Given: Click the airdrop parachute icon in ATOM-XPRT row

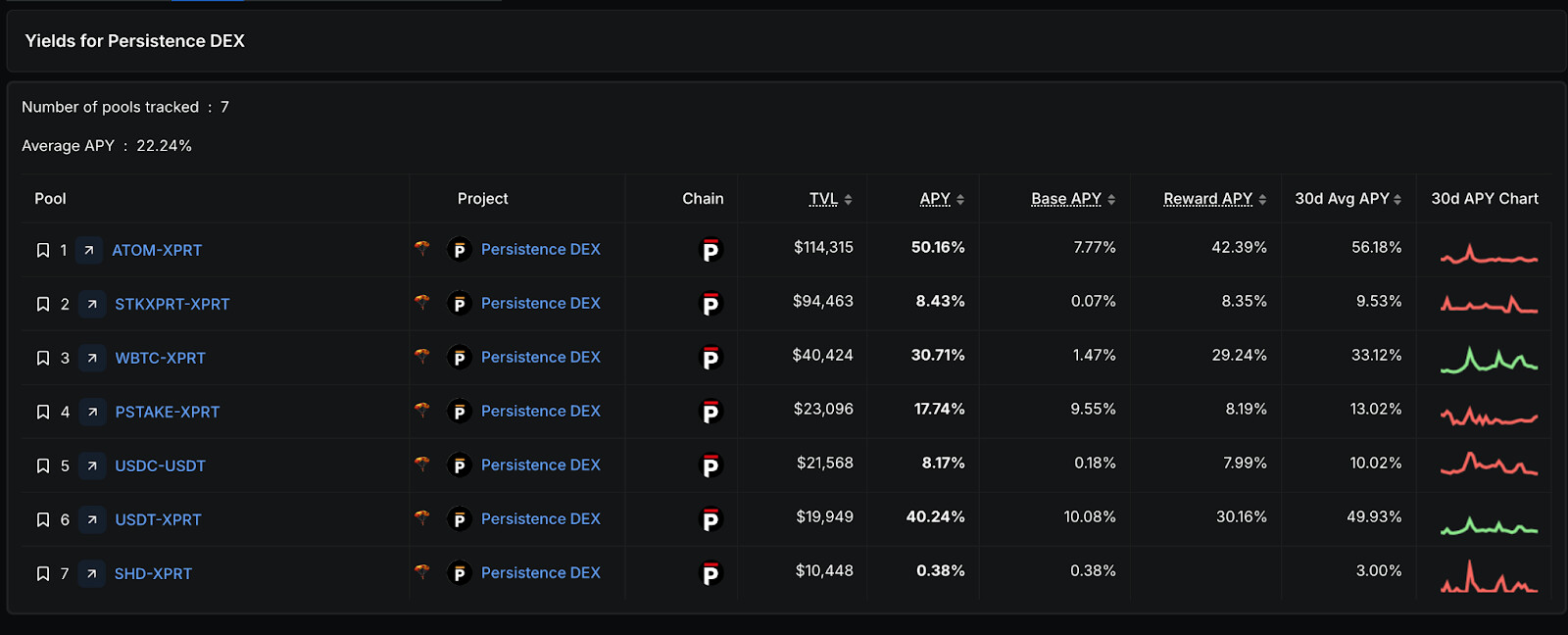Looking at the screenshot, I should pyautogui.click(x=422, y=248).
